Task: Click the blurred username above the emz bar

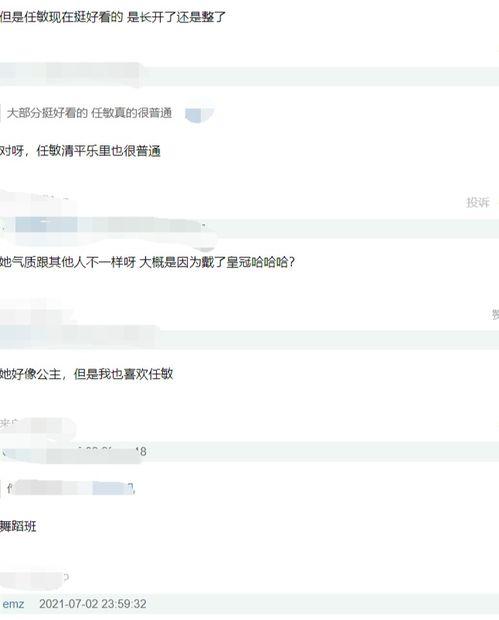Action: point(35,579)
